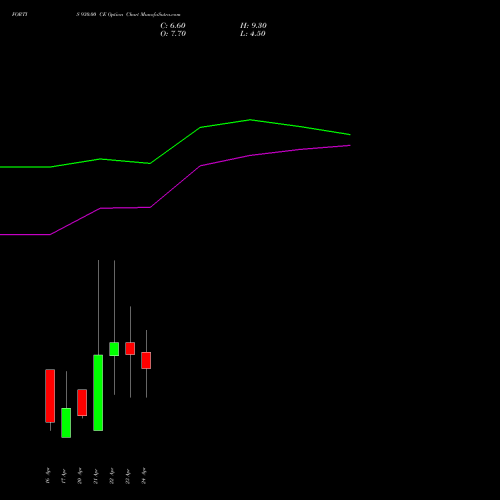
Task: Select the red candlestick for 16 Apr
Action: [50, 396]
